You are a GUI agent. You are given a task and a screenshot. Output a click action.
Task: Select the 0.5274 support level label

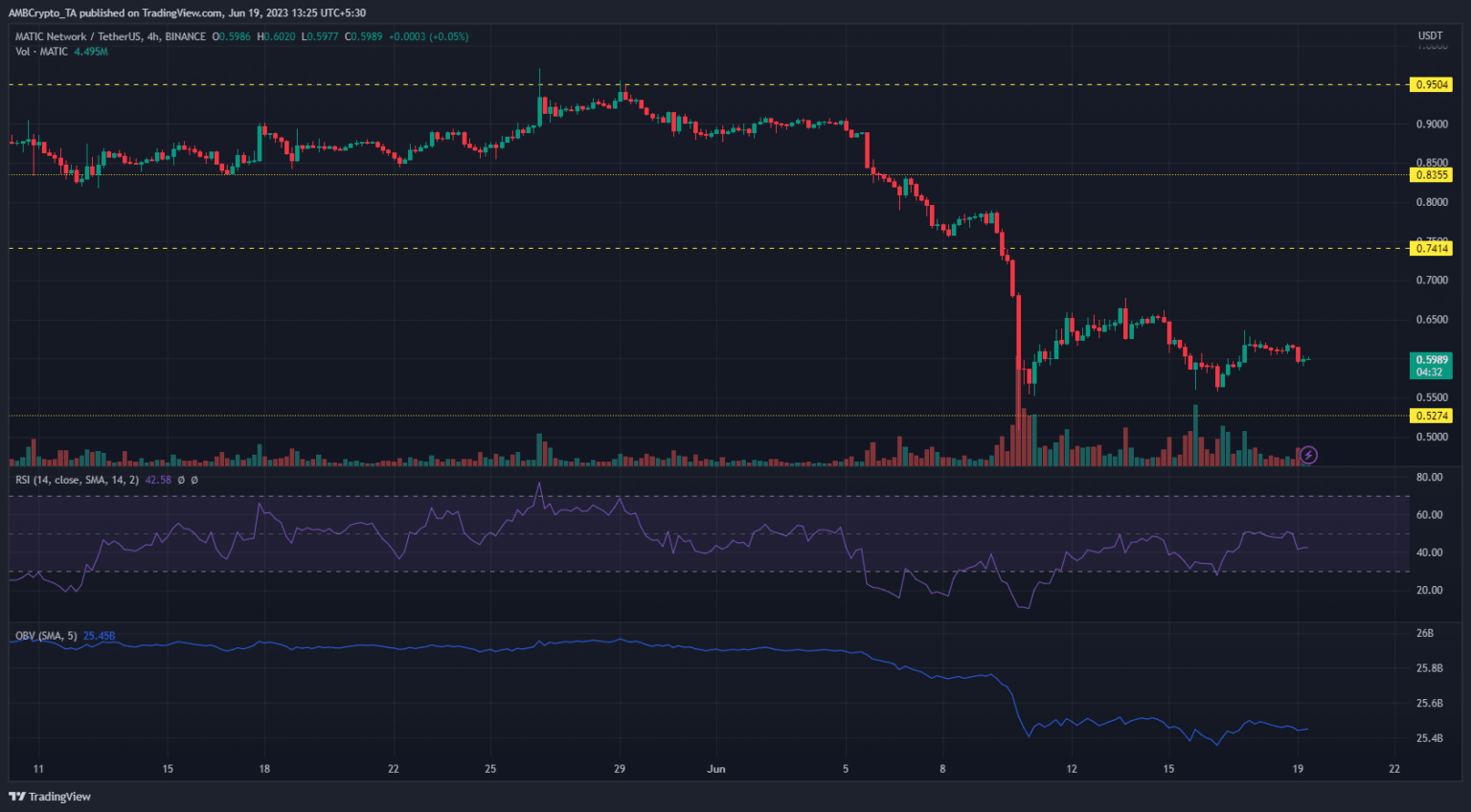coord(1431,416)
